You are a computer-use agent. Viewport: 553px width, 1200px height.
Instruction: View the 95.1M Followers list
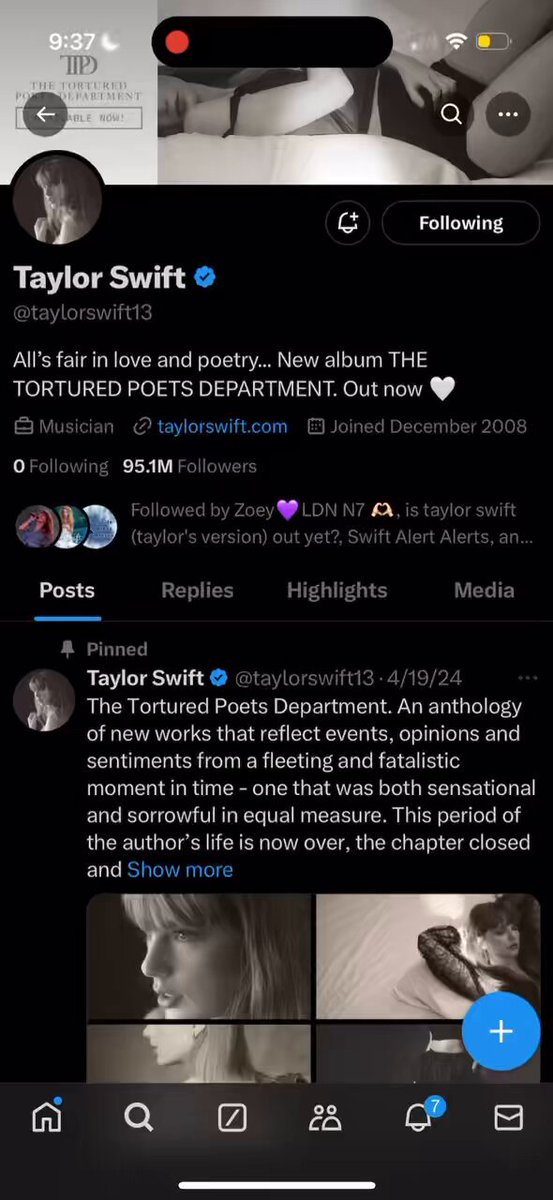(x=189, y=466)
